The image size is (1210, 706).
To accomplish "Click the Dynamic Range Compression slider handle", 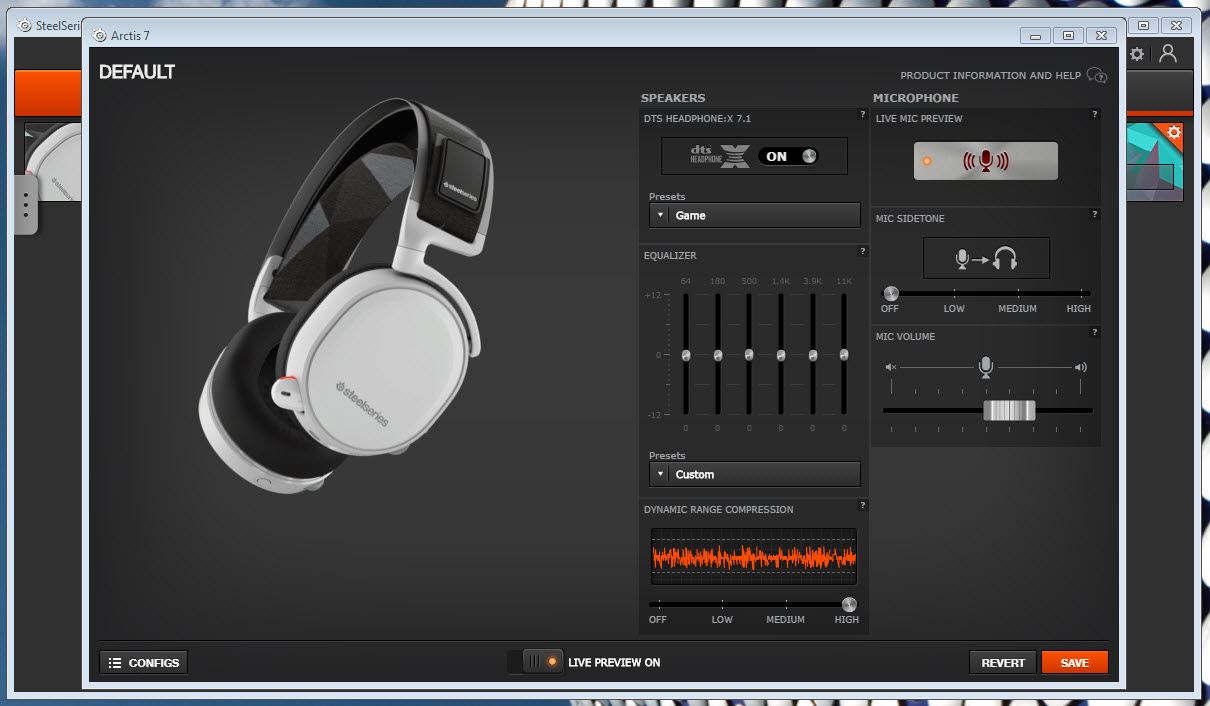I will (849, 604).
